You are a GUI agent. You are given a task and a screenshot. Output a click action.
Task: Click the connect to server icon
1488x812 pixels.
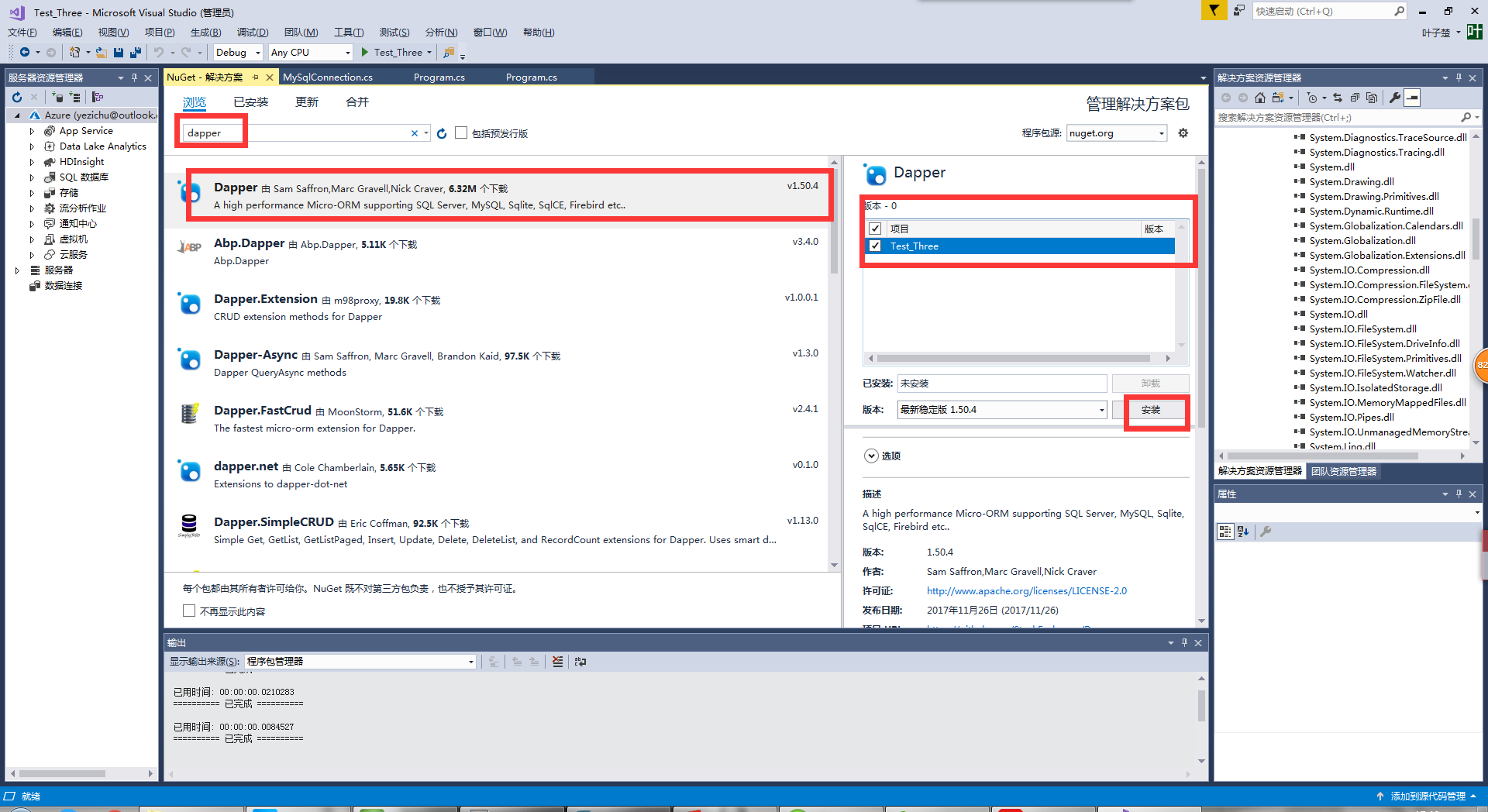click(x=74, y=97)
